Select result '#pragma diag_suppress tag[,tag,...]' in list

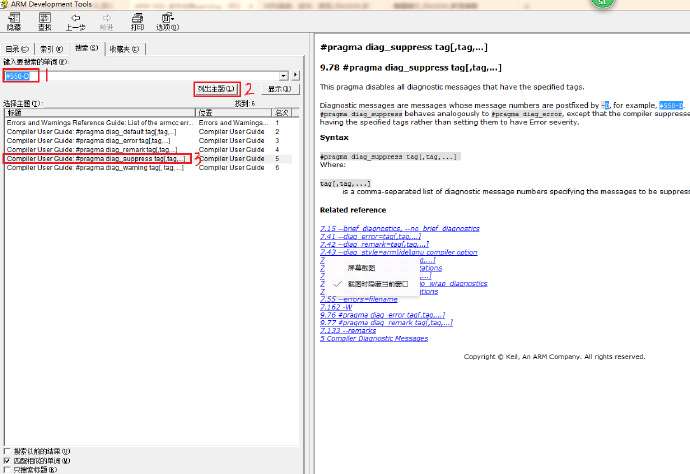click(x=96, y=158)
